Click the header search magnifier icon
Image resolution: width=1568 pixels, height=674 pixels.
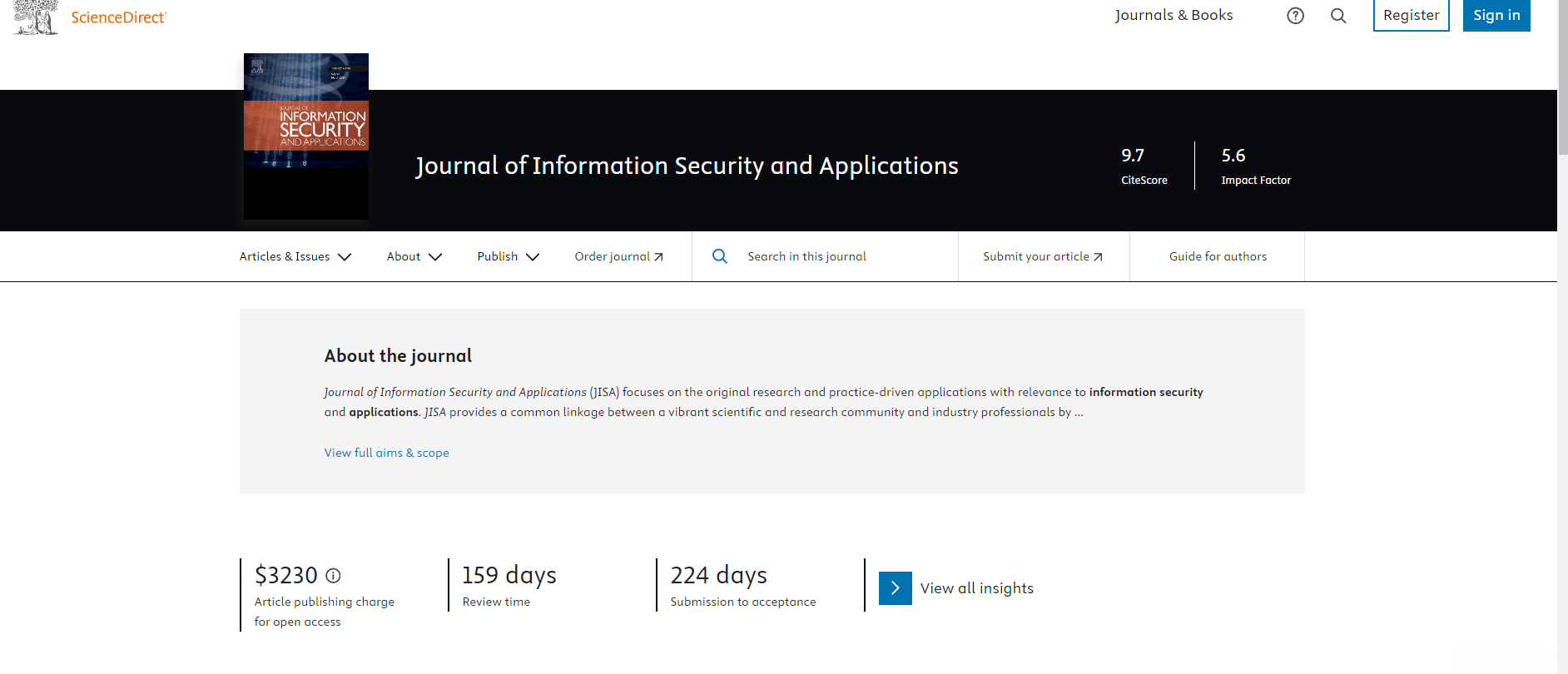tap(1338, 16)
